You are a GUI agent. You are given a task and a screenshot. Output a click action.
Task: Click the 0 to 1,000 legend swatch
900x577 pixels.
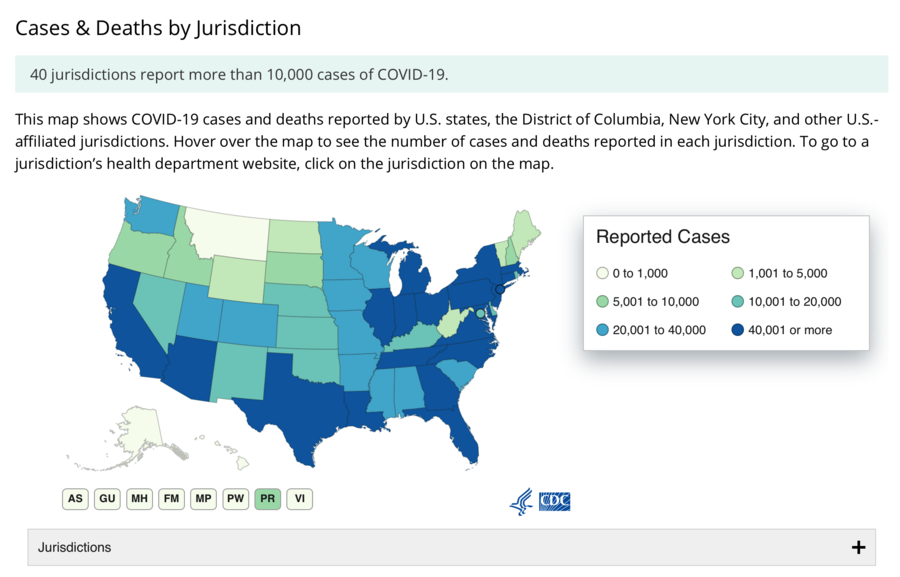602,273
